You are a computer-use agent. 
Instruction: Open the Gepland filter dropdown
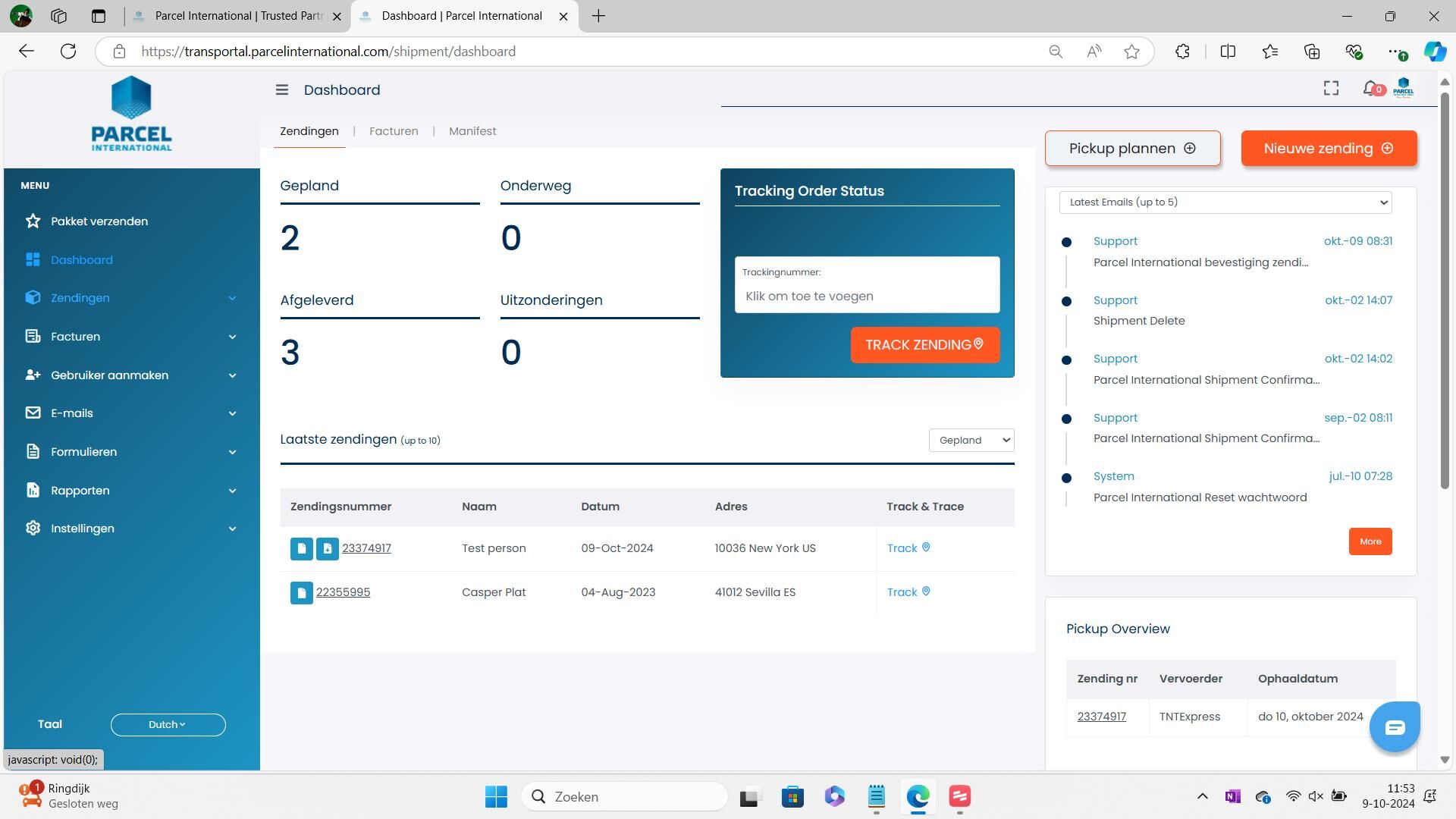point(971,441)
